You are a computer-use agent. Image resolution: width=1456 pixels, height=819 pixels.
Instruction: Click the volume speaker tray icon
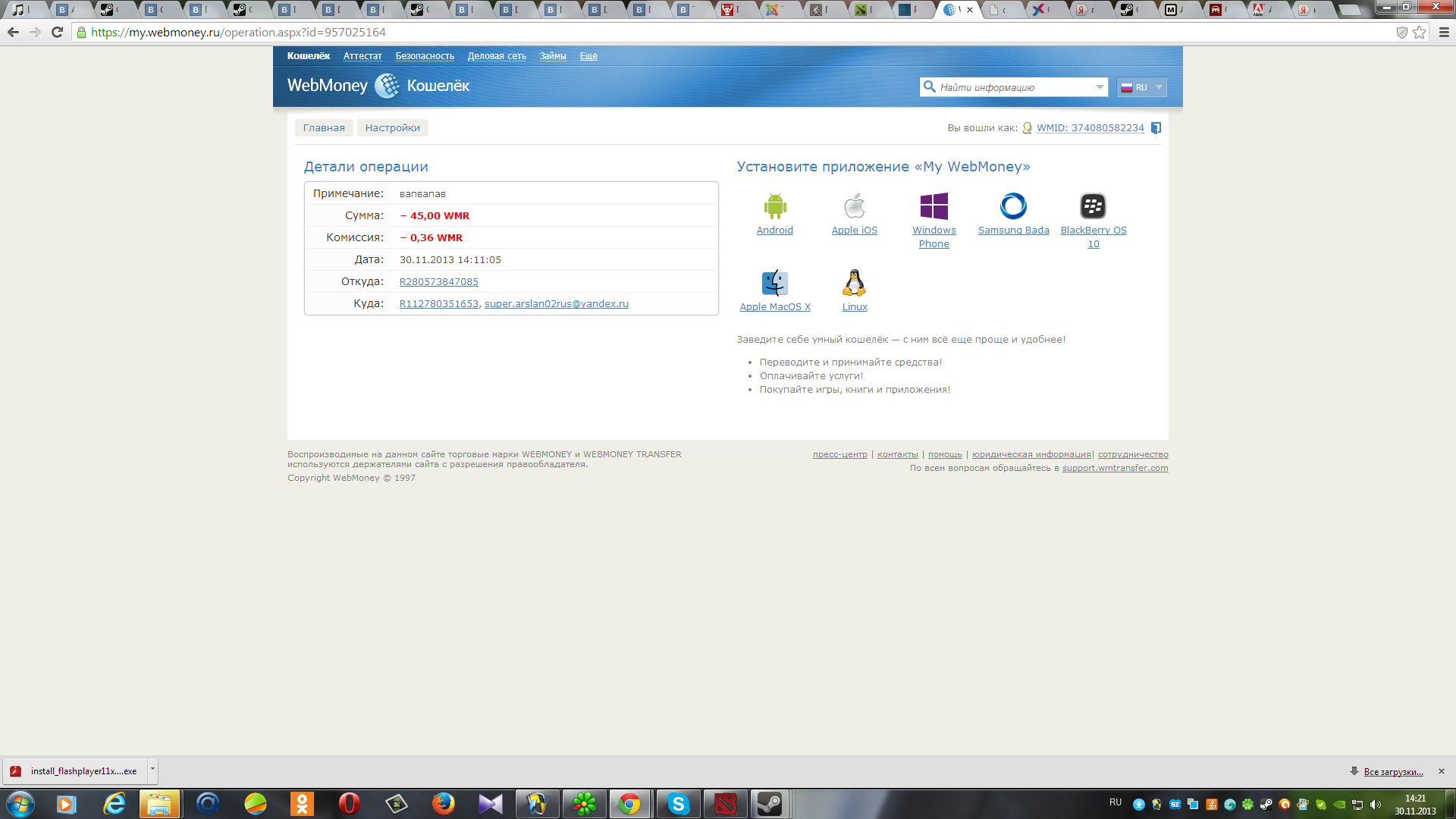click(x=1376, y=805)
